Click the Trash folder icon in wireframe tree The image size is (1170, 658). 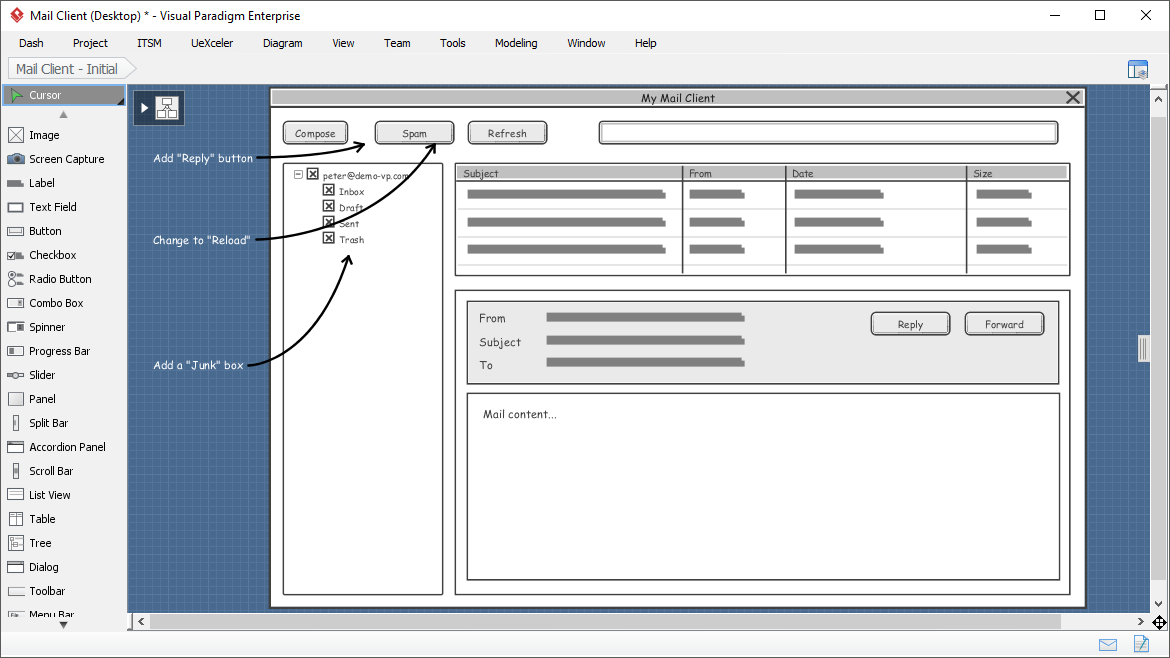pos(328,238)
